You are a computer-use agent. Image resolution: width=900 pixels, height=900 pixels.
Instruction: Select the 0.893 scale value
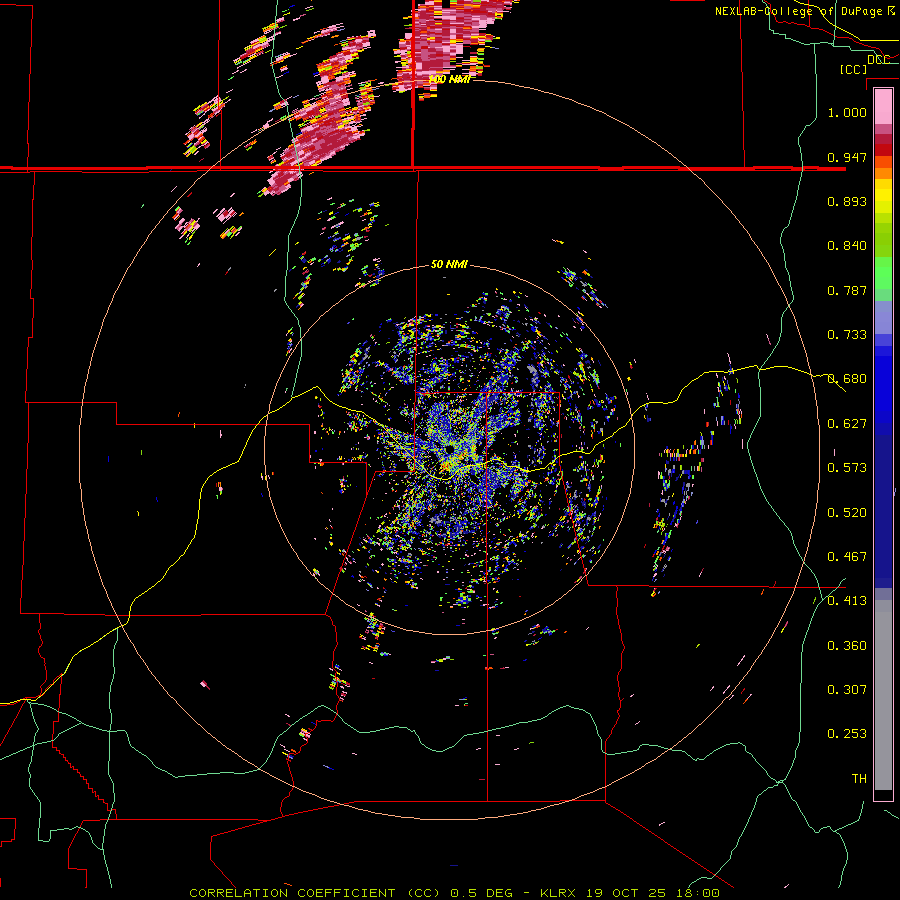tap(847, 201)
